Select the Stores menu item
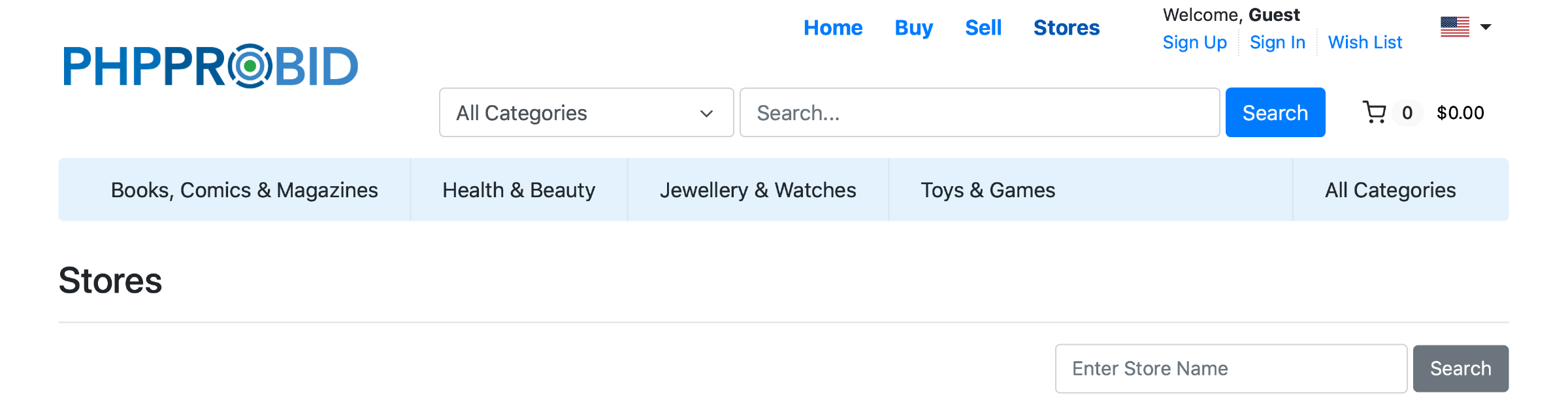 (1066, 27)
